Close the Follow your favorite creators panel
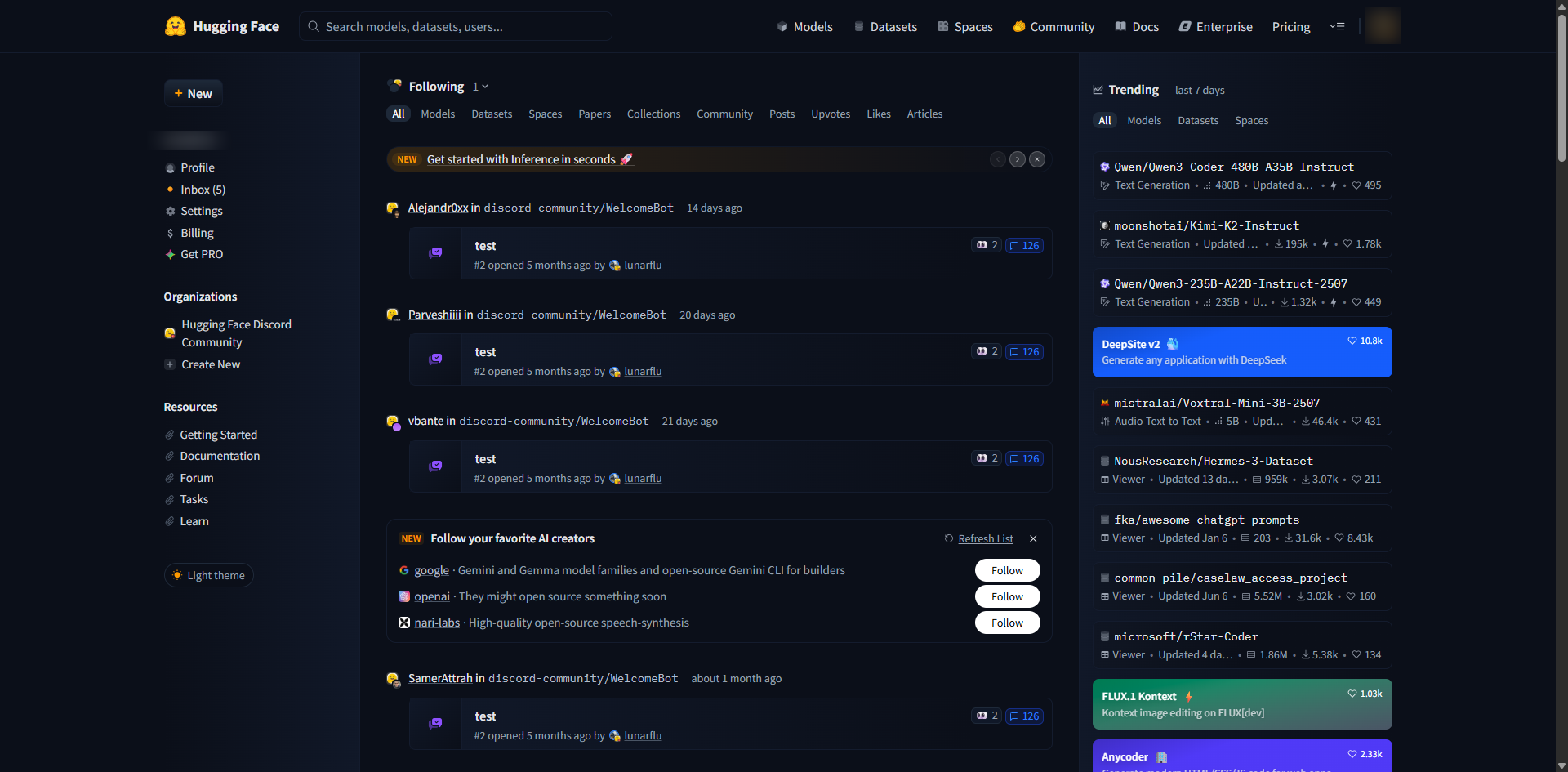Image resolution: width=1568 pixels, height=772 pixels. point(1033,539)
